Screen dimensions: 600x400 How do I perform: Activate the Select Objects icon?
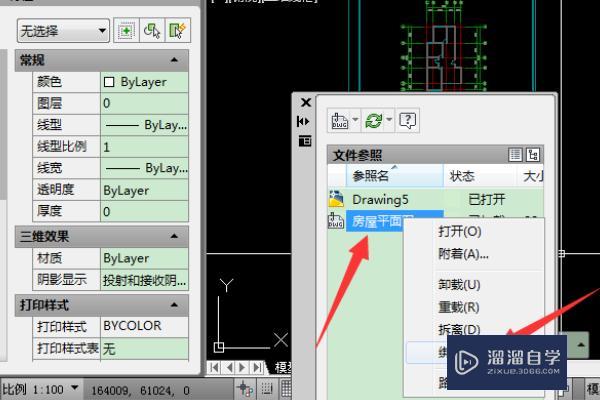coord(152,31)
